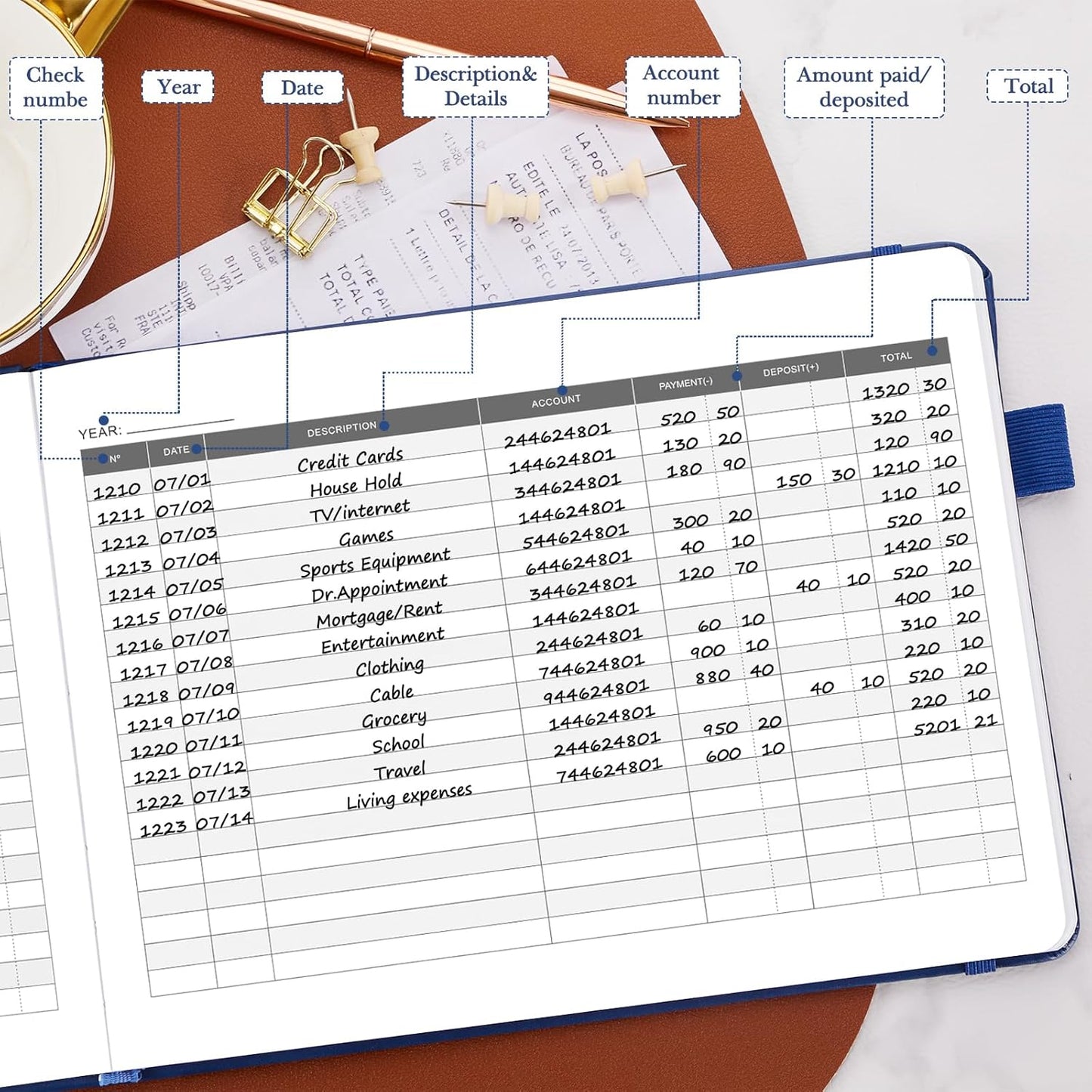Click the payment amount 180

(685, 470)
